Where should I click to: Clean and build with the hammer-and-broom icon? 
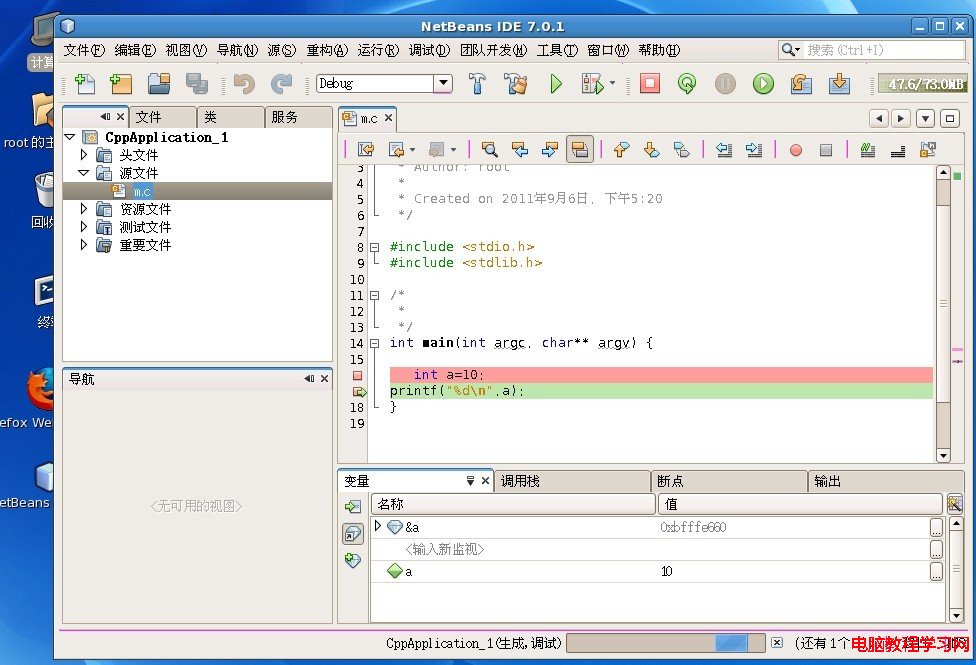(x=515, y=83)
